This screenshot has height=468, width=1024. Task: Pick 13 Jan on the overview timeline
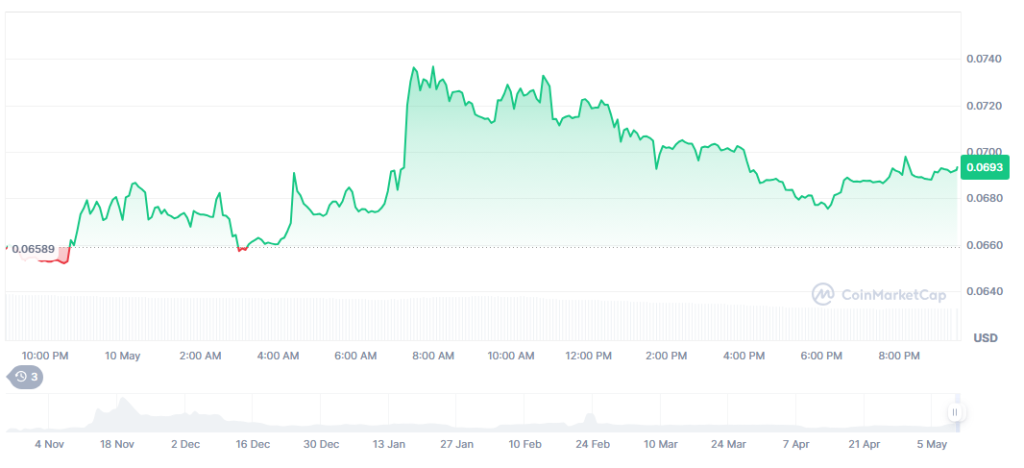(389, 443)
